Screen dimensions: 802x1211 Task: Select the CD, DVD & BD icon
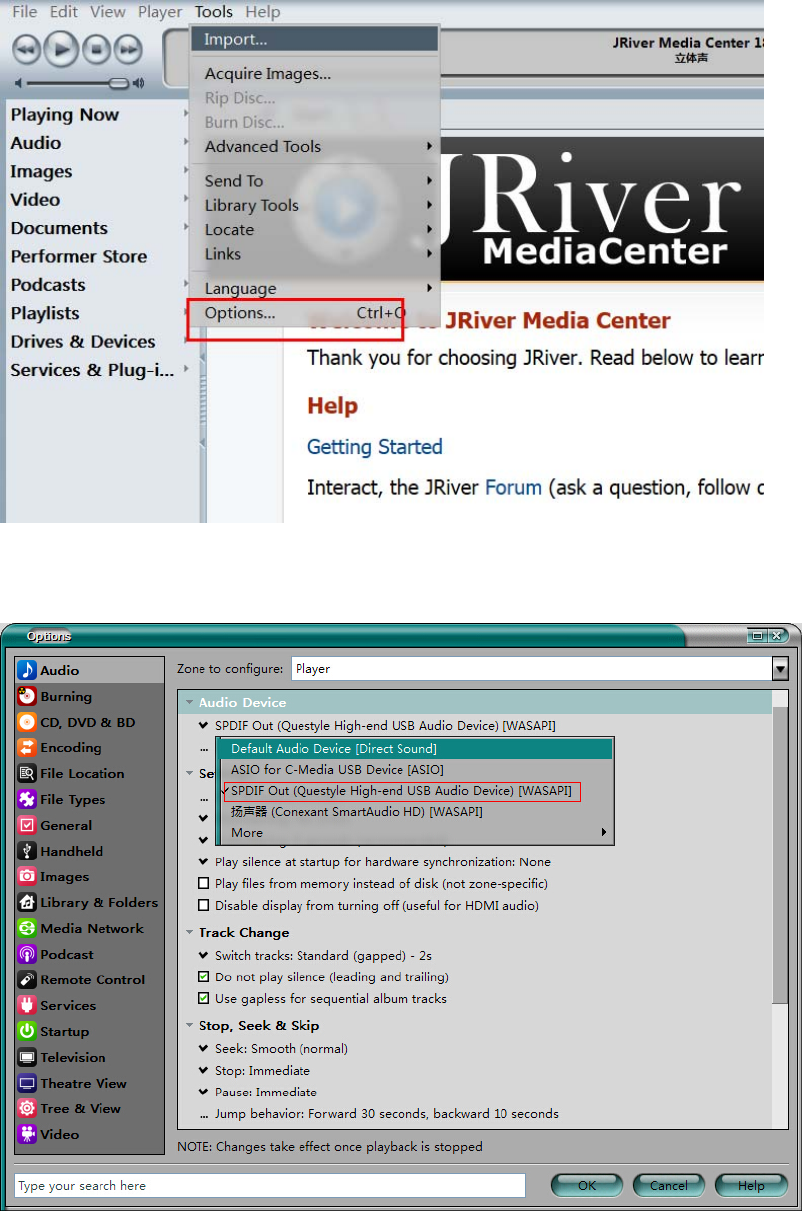[x=27, y=722]
